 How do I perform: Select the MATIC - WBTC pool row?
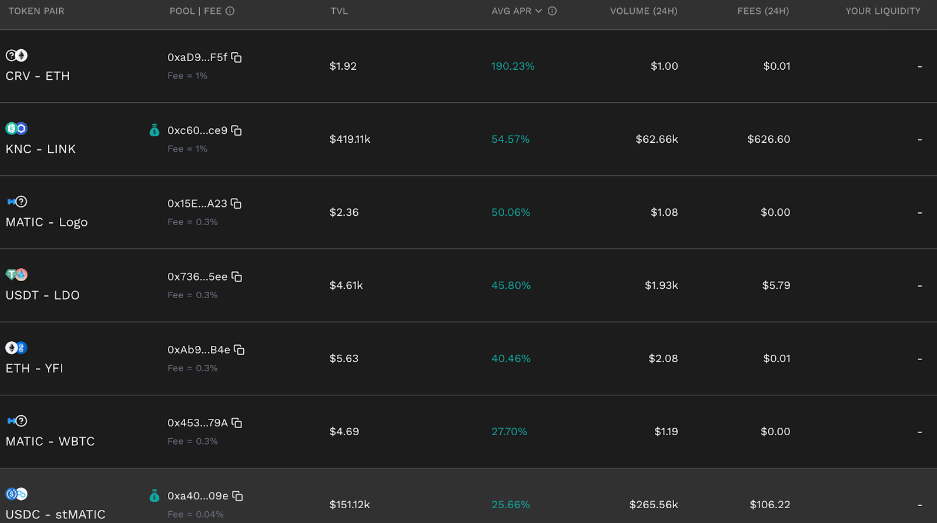[x=468, y=432]
